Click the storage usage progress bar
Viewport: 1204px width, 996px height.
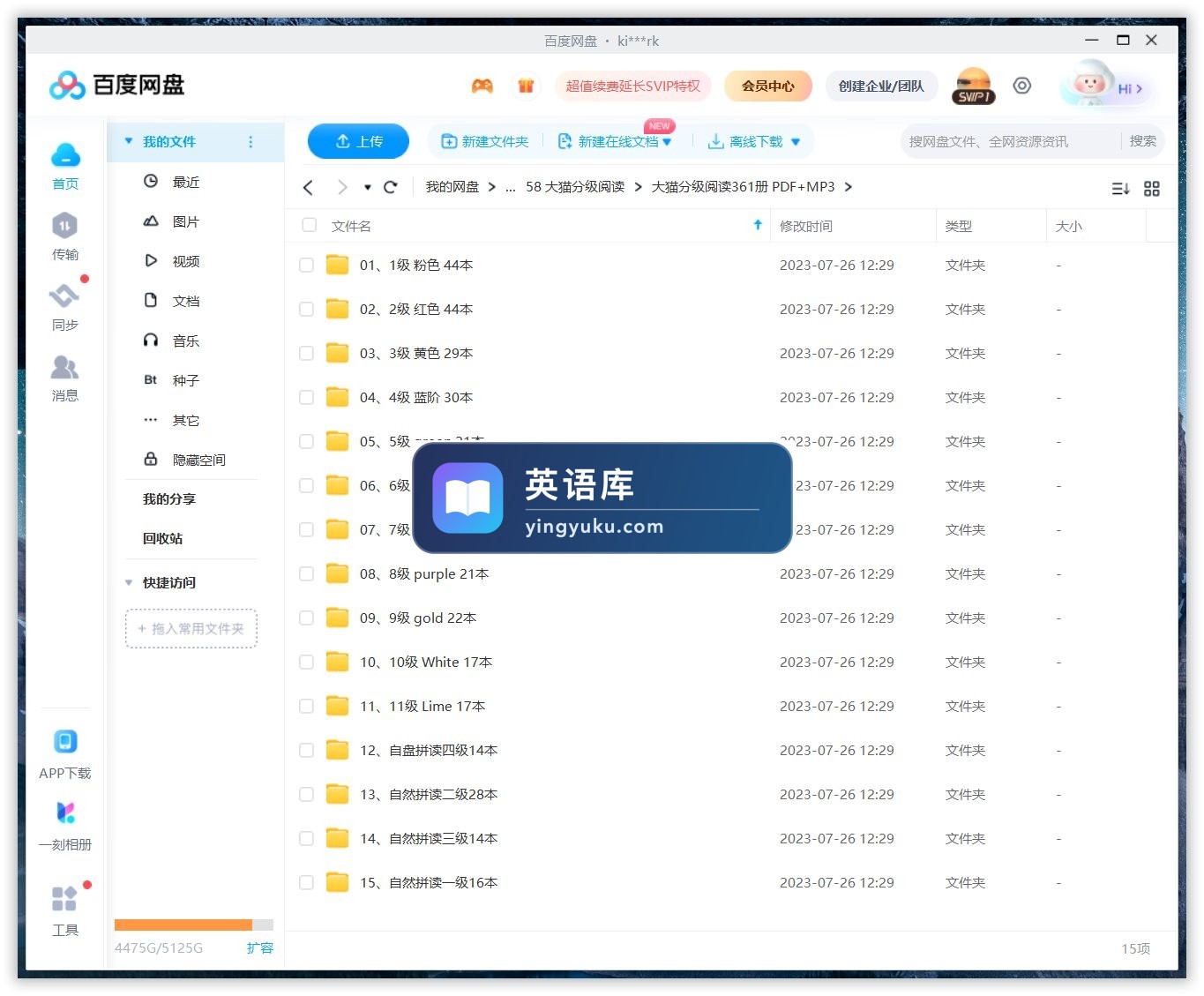pyautogui.click(x=194, y=925)
